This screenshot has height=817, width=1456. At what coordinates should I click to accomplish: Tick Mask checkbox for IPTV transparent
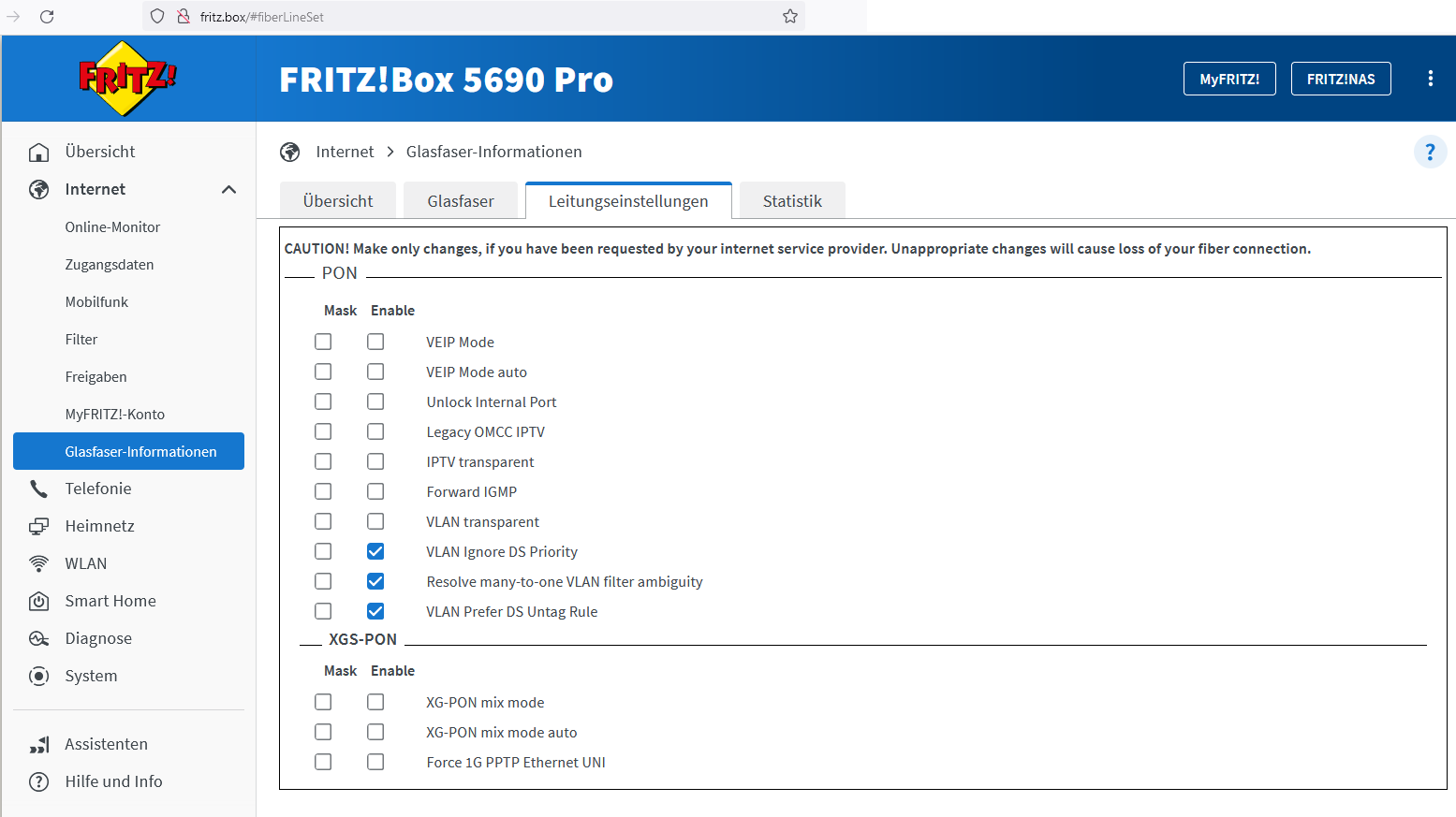[x=323, y=461]
